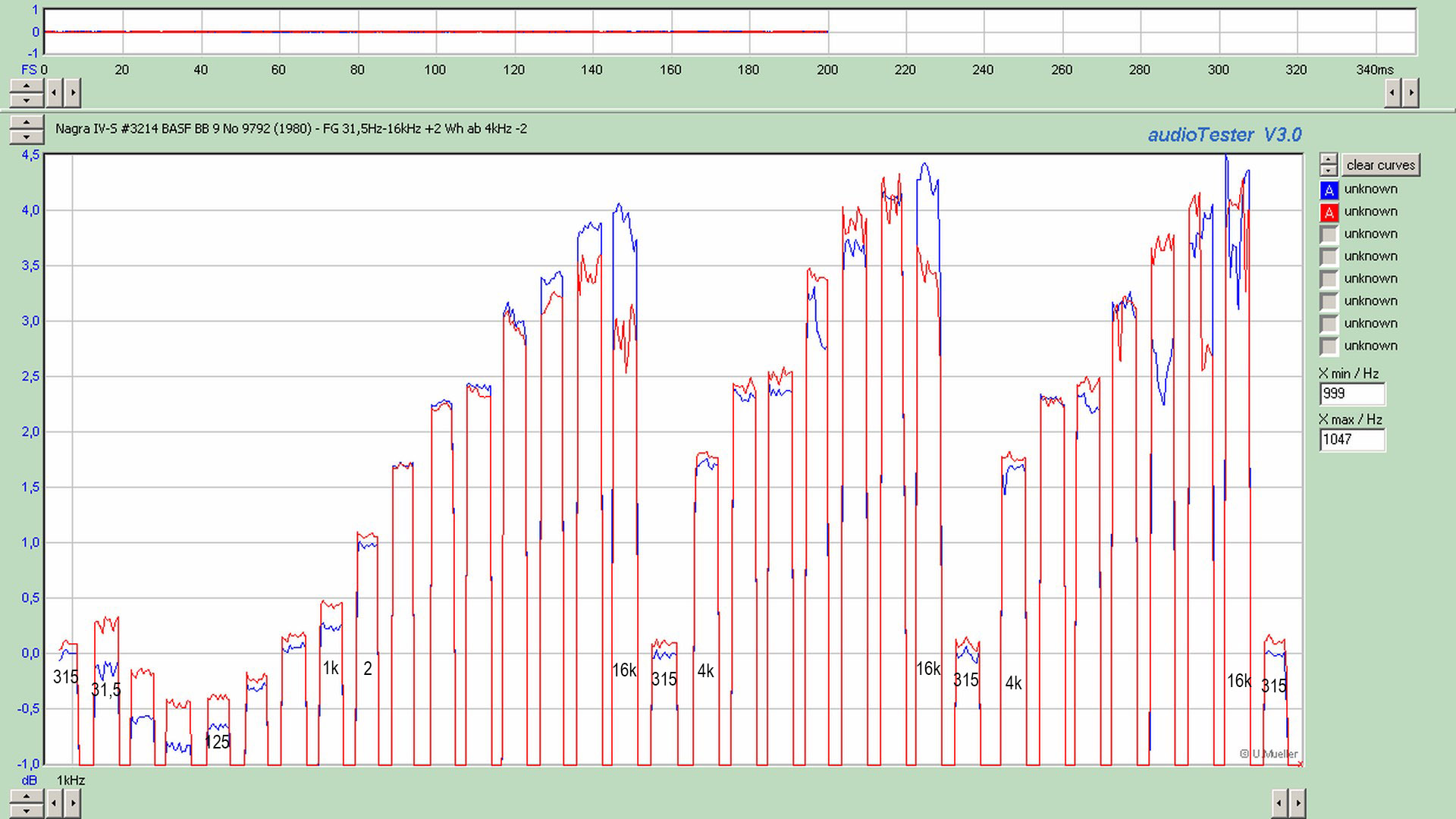The image size is (1456, 819).
Task: Click bottom-left scroll right arrow near 1kHz
Action: click(73, 802)
